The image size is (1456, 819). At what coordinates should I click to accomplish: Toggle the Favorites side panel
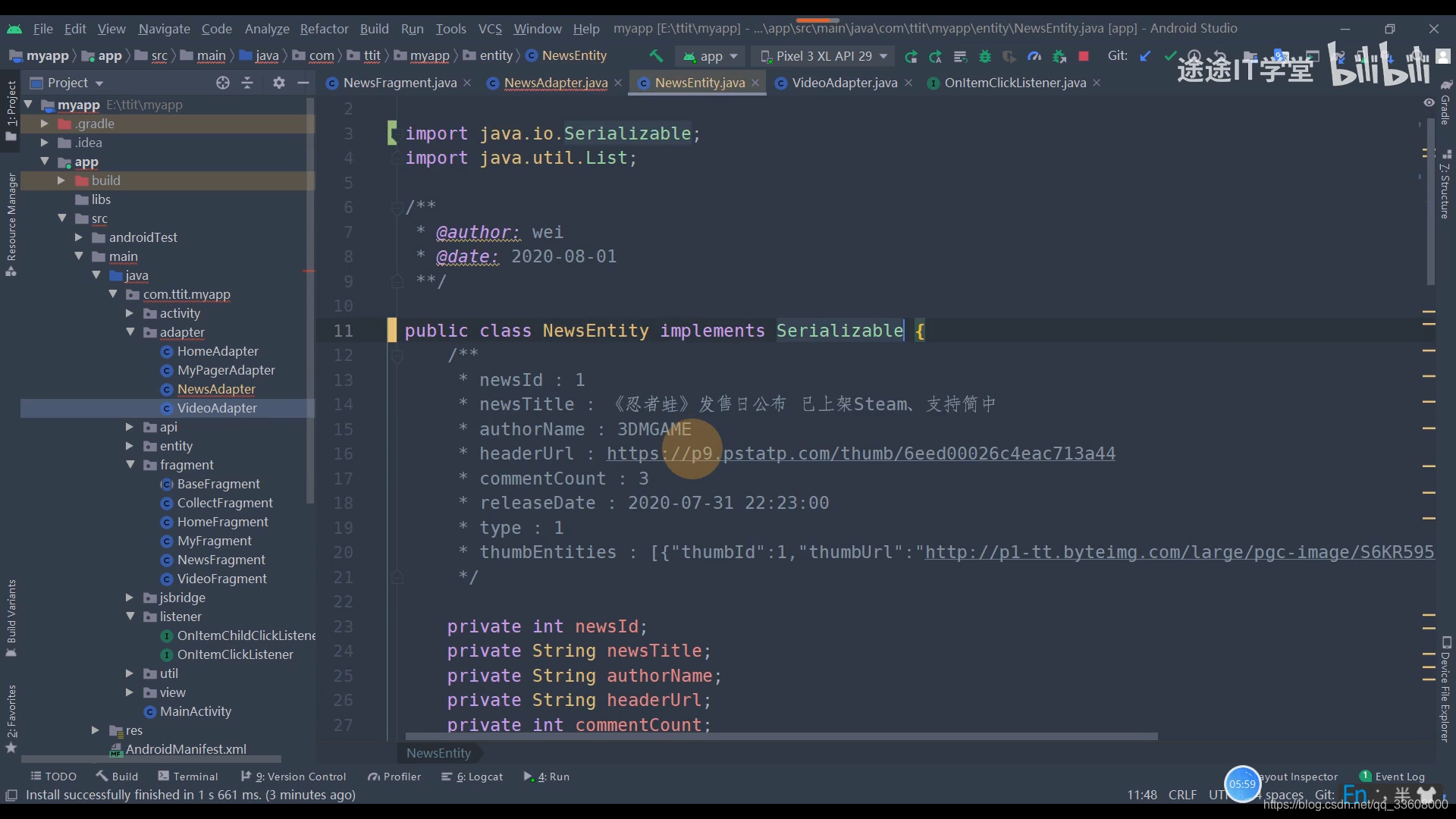(11, 718)
